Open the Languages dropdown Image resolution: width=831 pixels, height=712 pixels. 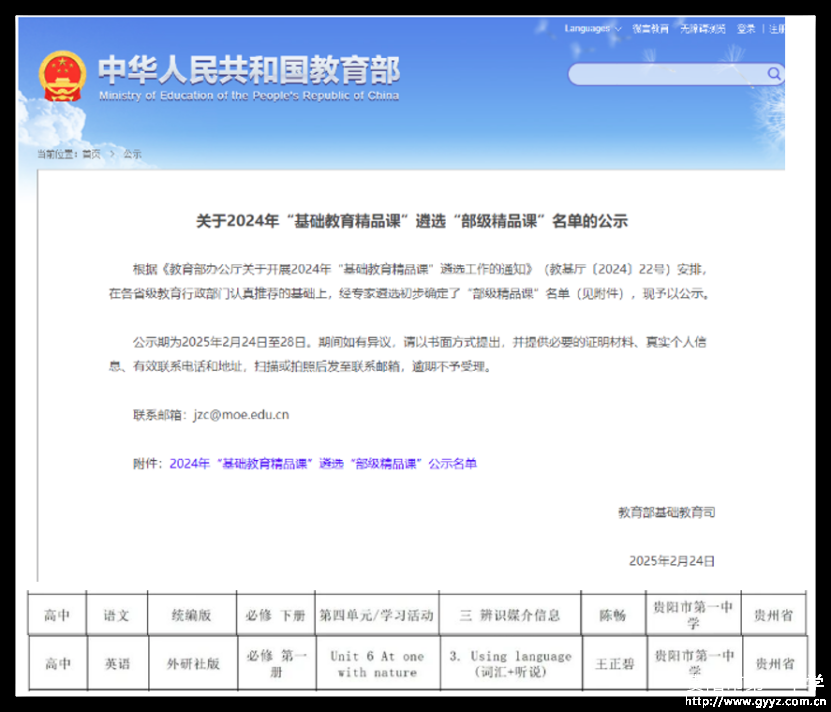[593, 29]
